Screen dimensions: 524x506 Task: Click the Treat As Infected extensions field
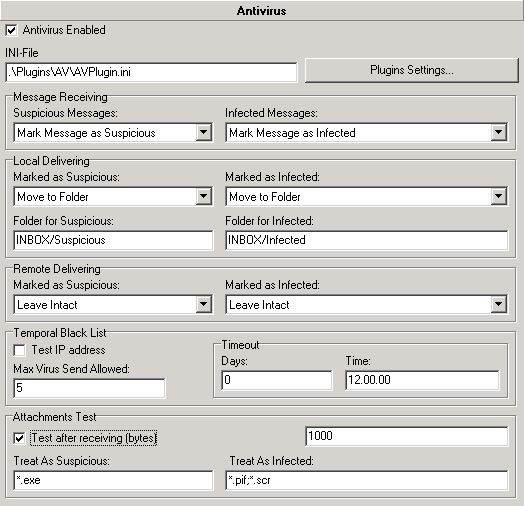point(367,481)
